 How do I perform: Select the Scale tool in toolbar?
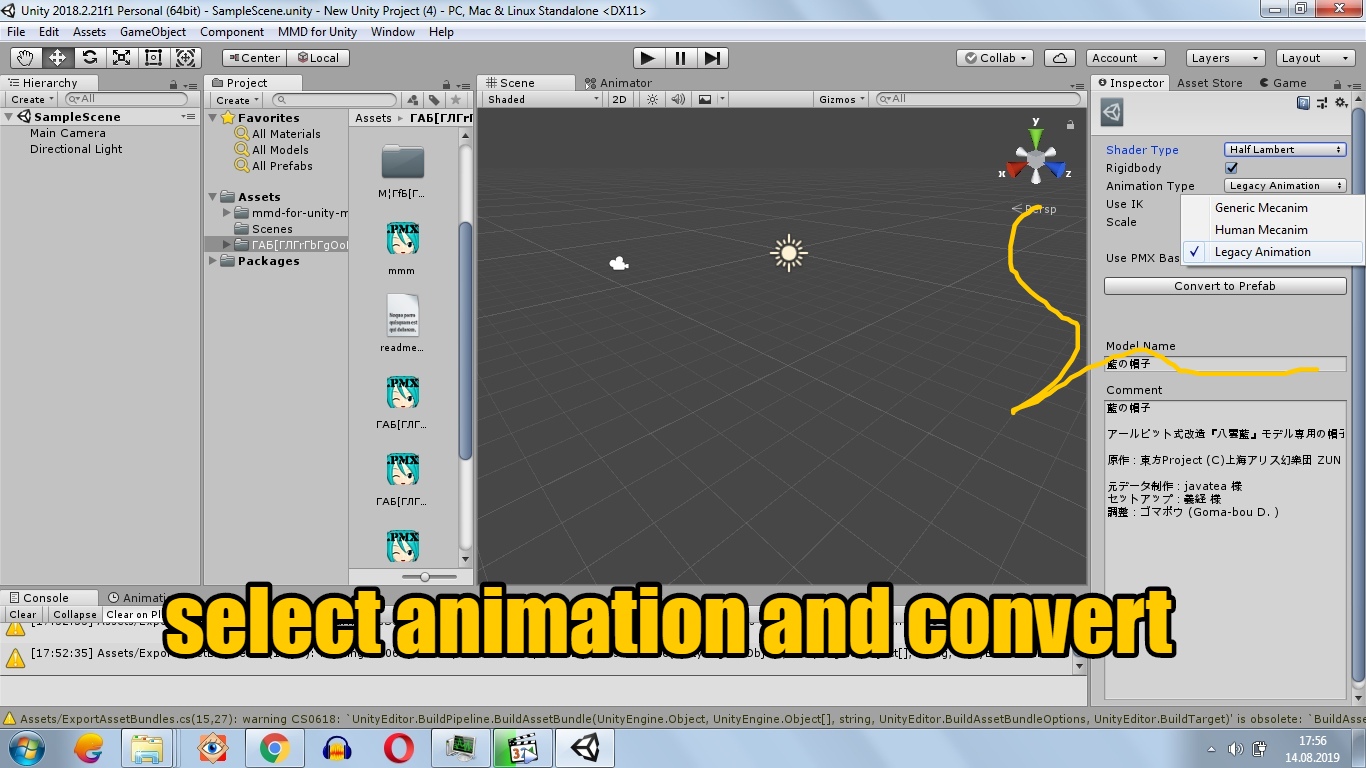122,58
